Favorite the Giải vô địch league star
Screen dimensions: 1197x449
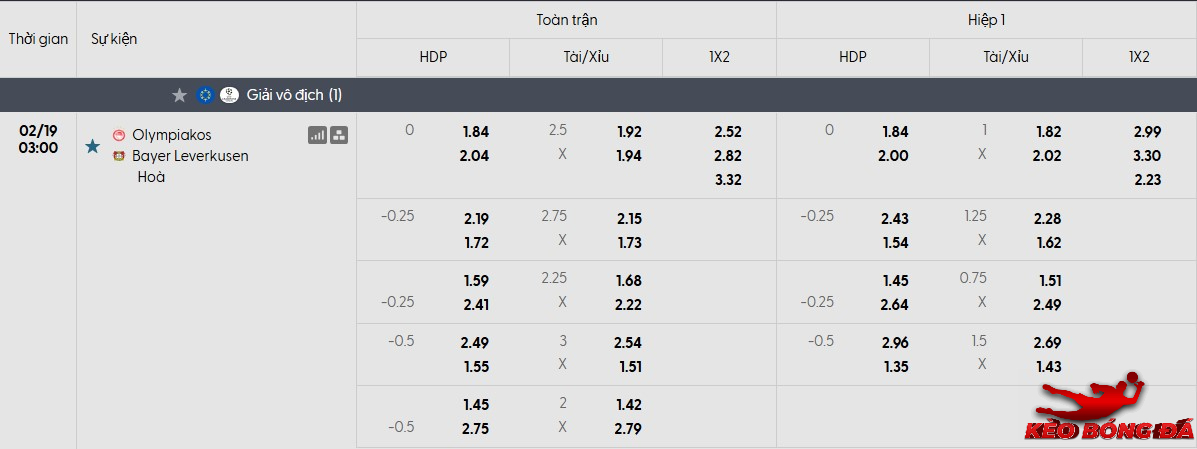pos(180,95)
